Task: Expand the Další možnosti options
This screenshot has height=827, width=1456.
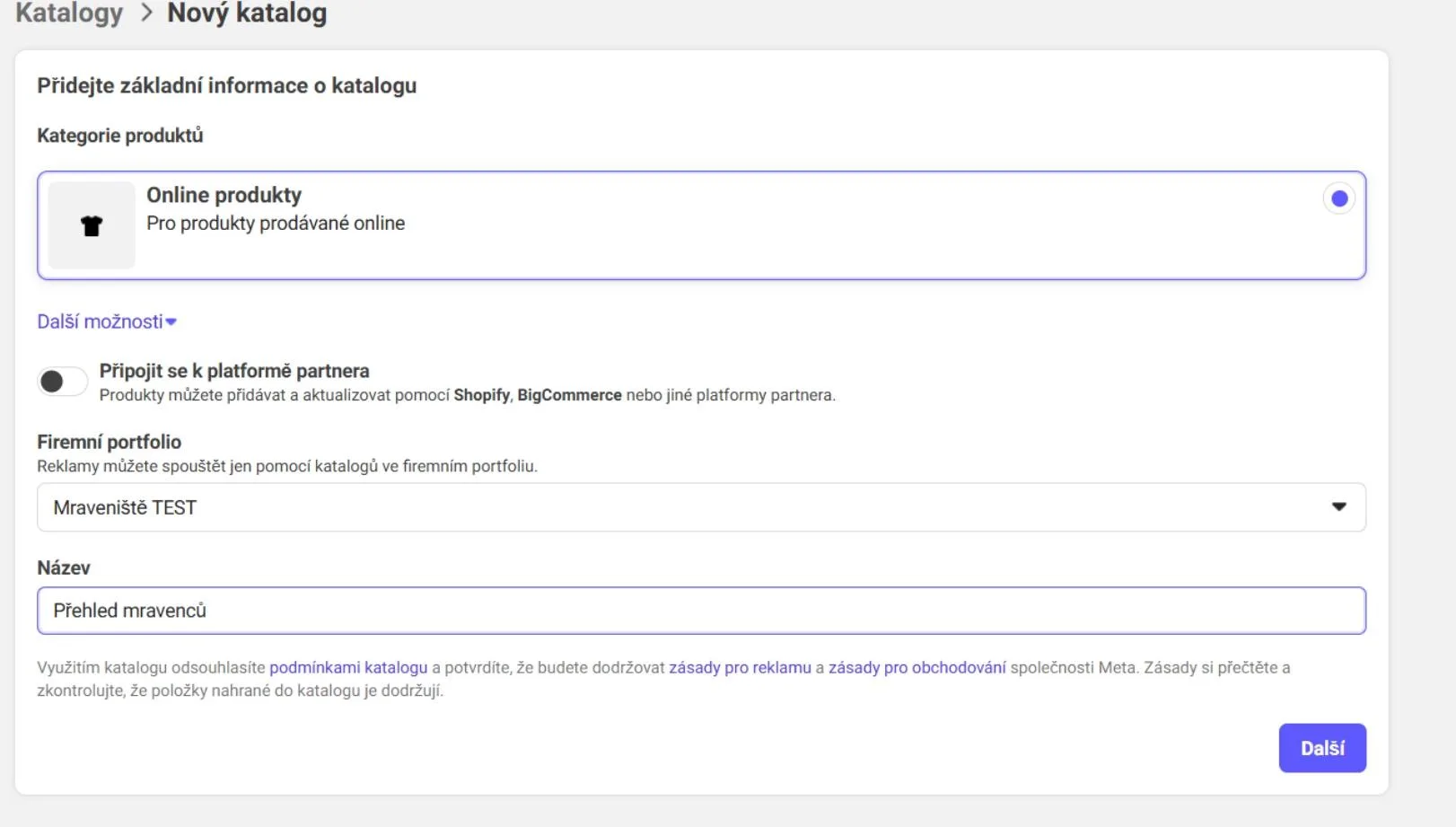Action: [107, 321]
